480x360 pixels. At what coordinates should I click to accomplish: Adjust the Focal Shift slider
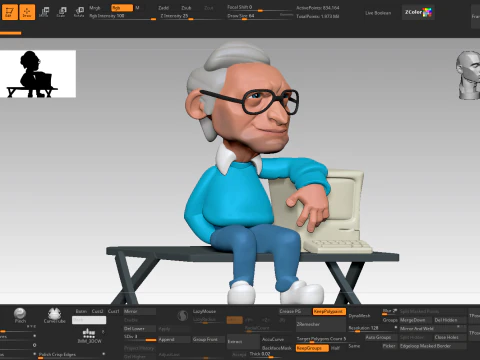pyautogui.click(x=259, y=8)
